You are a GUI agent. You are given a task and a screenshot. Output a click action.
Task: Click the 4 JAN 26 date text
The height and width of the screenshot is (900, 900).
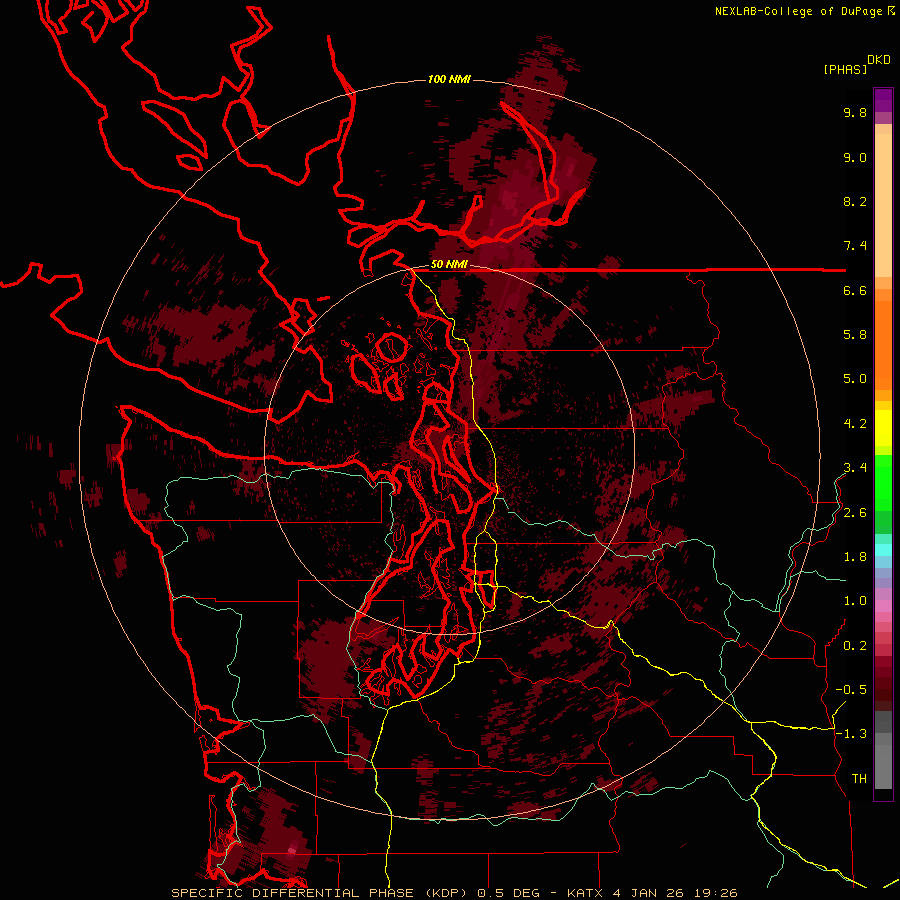pos(651,893)
